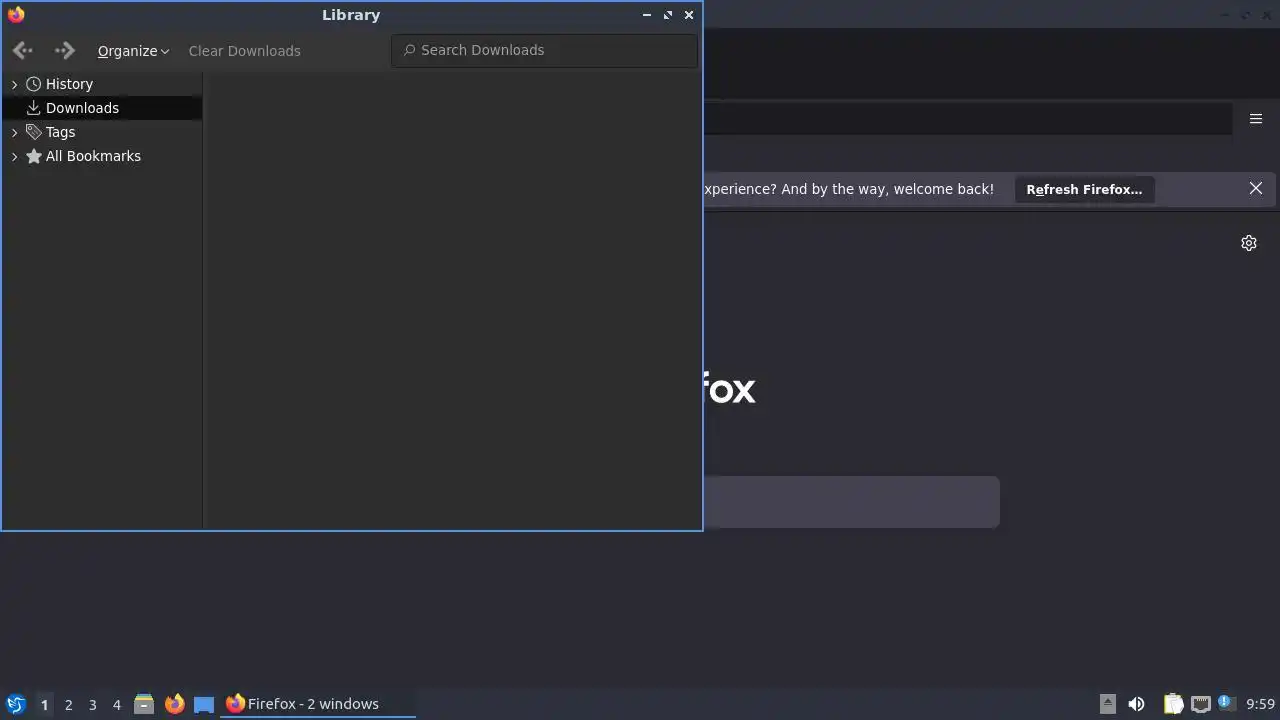
Task: Close the Library window
Action: 689,15
